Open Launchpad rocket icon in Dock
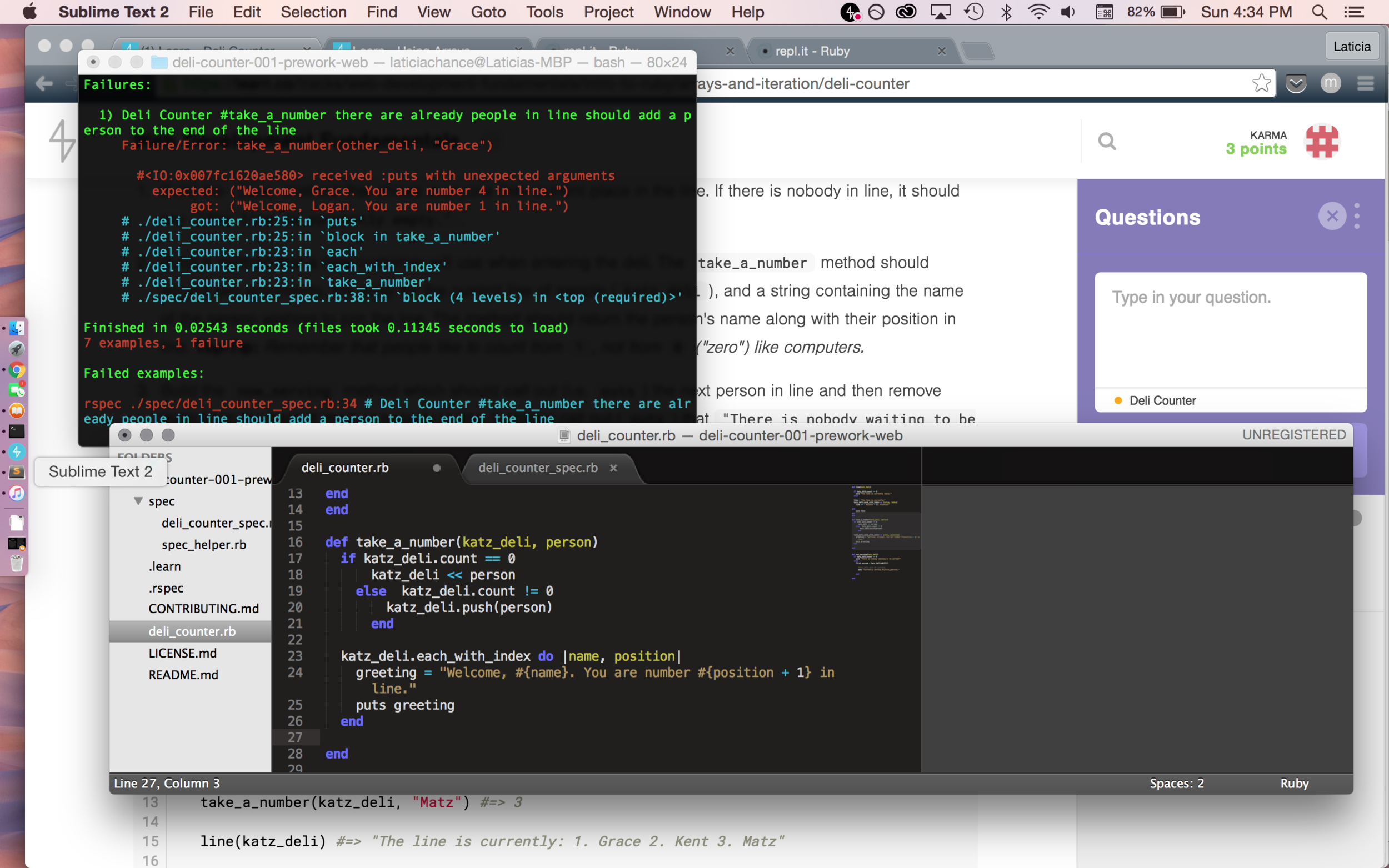This screenshot has height=868, width=1389. coord(17,348)
